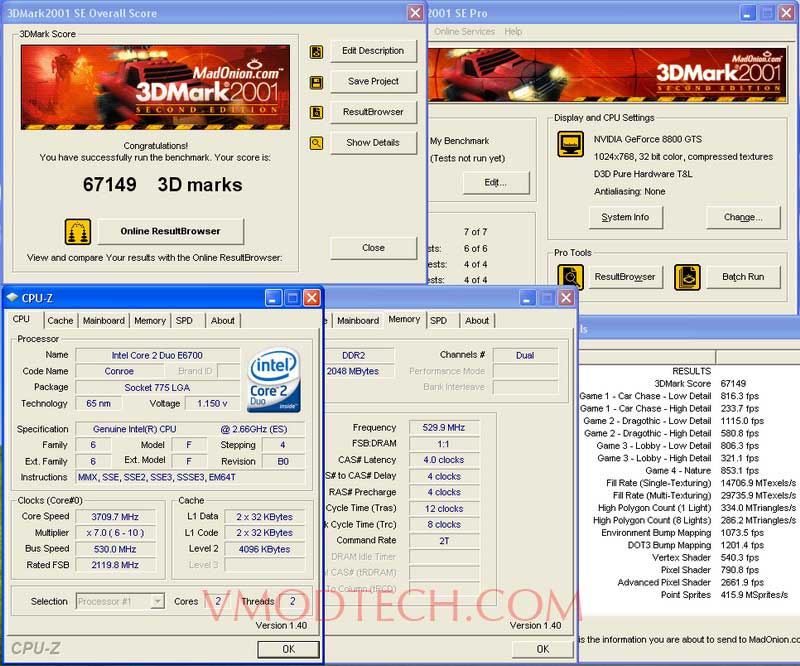
Task: Open System Info in 3DMark Pro window
Action: pos(626,217)
